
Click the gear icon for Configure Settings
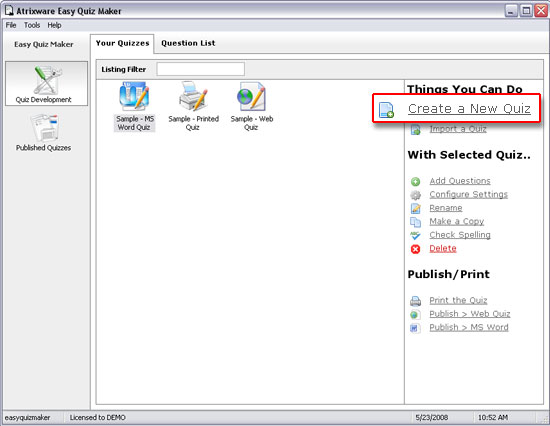[415, 195]
